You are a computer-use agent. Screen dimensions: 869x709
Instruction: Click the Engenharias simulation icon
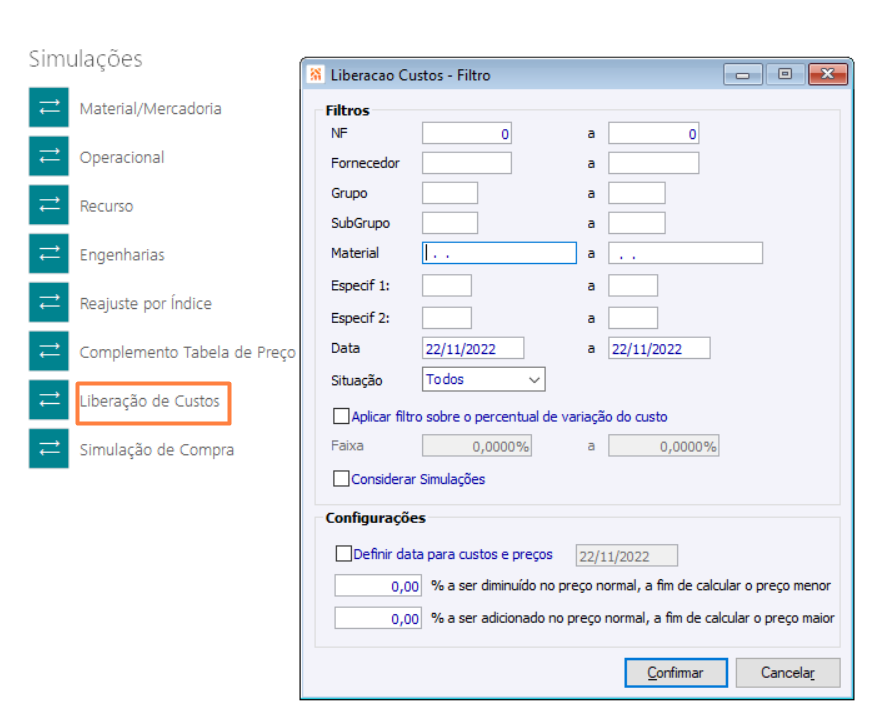tap(49, 253)
